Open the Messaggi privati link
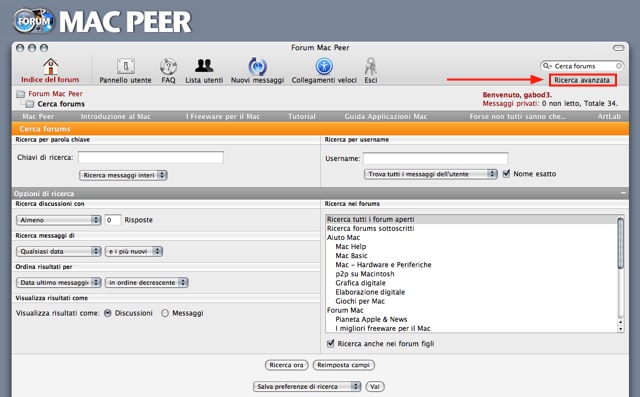640x397 pixels. 511,104
